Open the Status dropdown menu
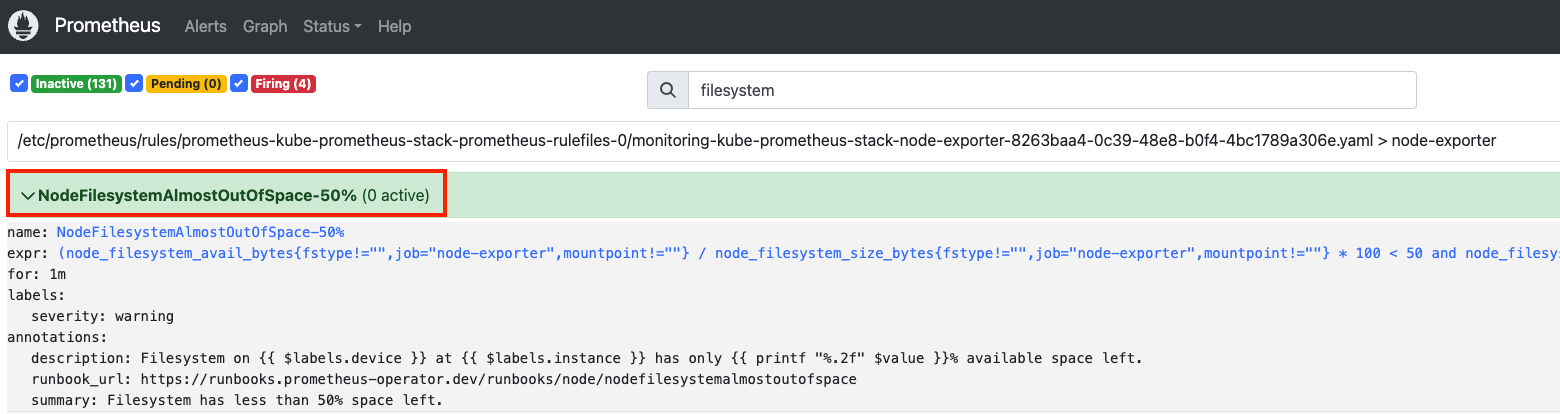Viewport: 1560px width, 414px height. 332,26
